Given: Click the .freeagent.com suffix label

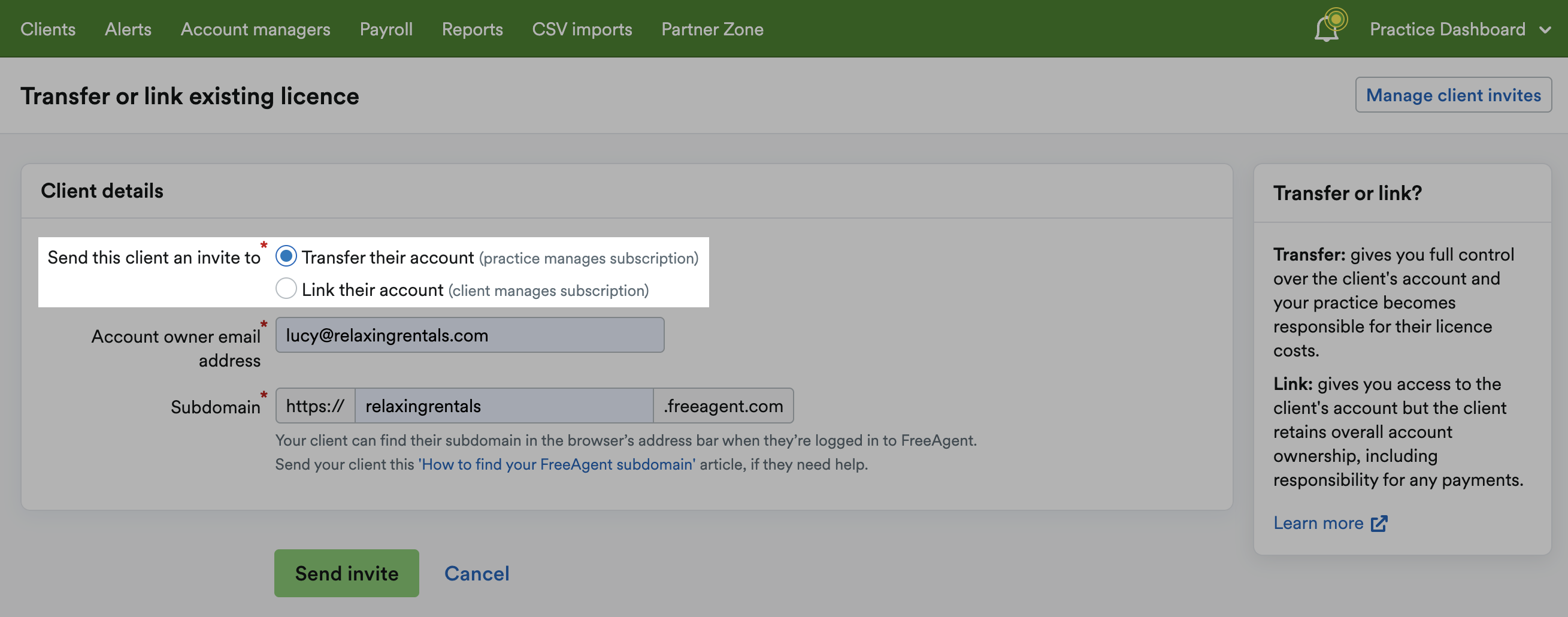Looking at the screenshot, I should coord(723,406).
